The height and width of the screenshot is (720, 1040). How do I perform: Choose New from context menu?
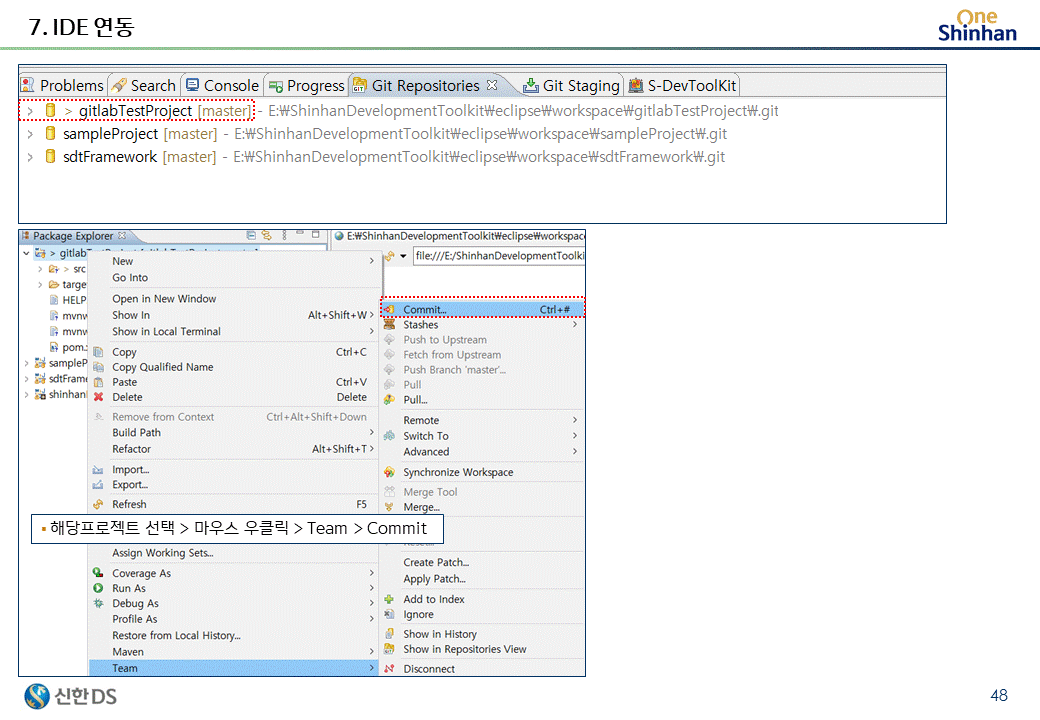(x=233, y=261)
